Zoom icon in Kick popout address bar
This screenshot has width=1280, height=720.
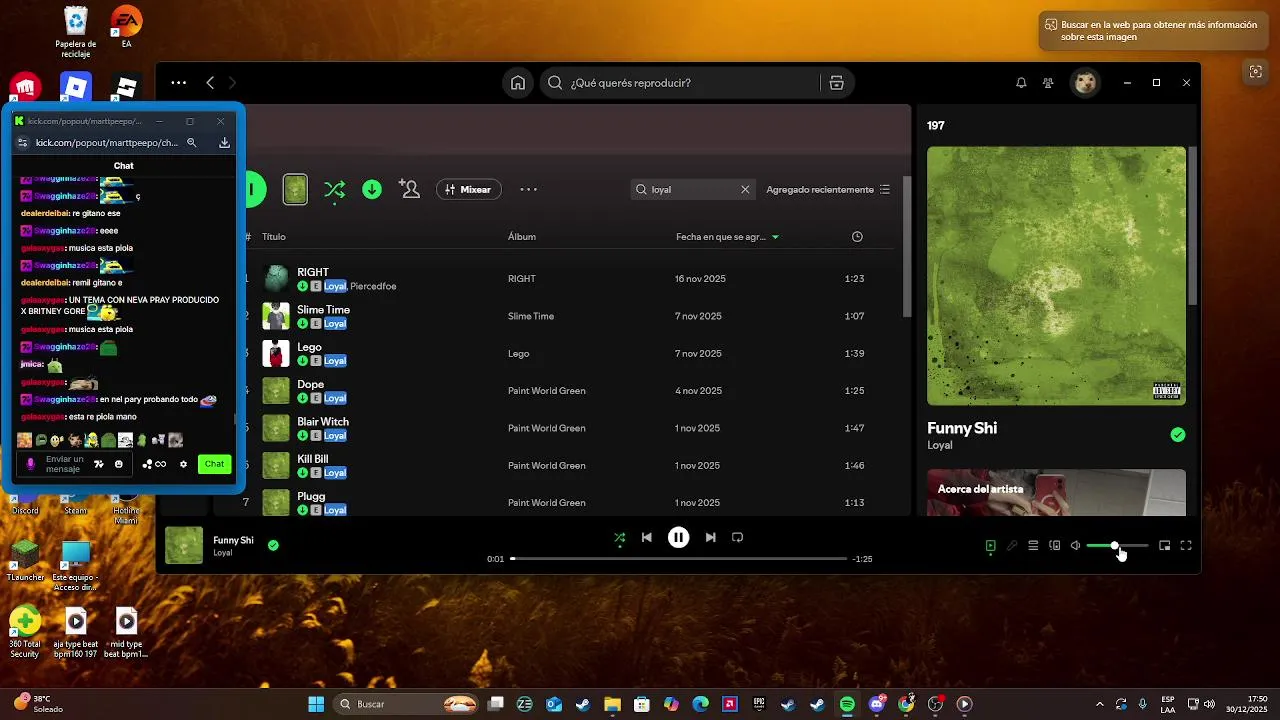(x=192, y=143)
